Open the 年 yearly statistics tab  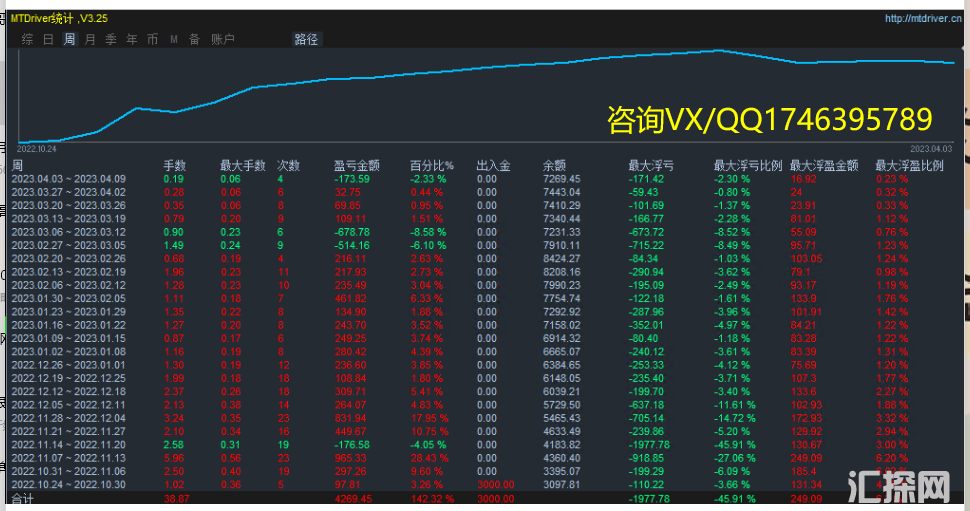click(132, 39)
